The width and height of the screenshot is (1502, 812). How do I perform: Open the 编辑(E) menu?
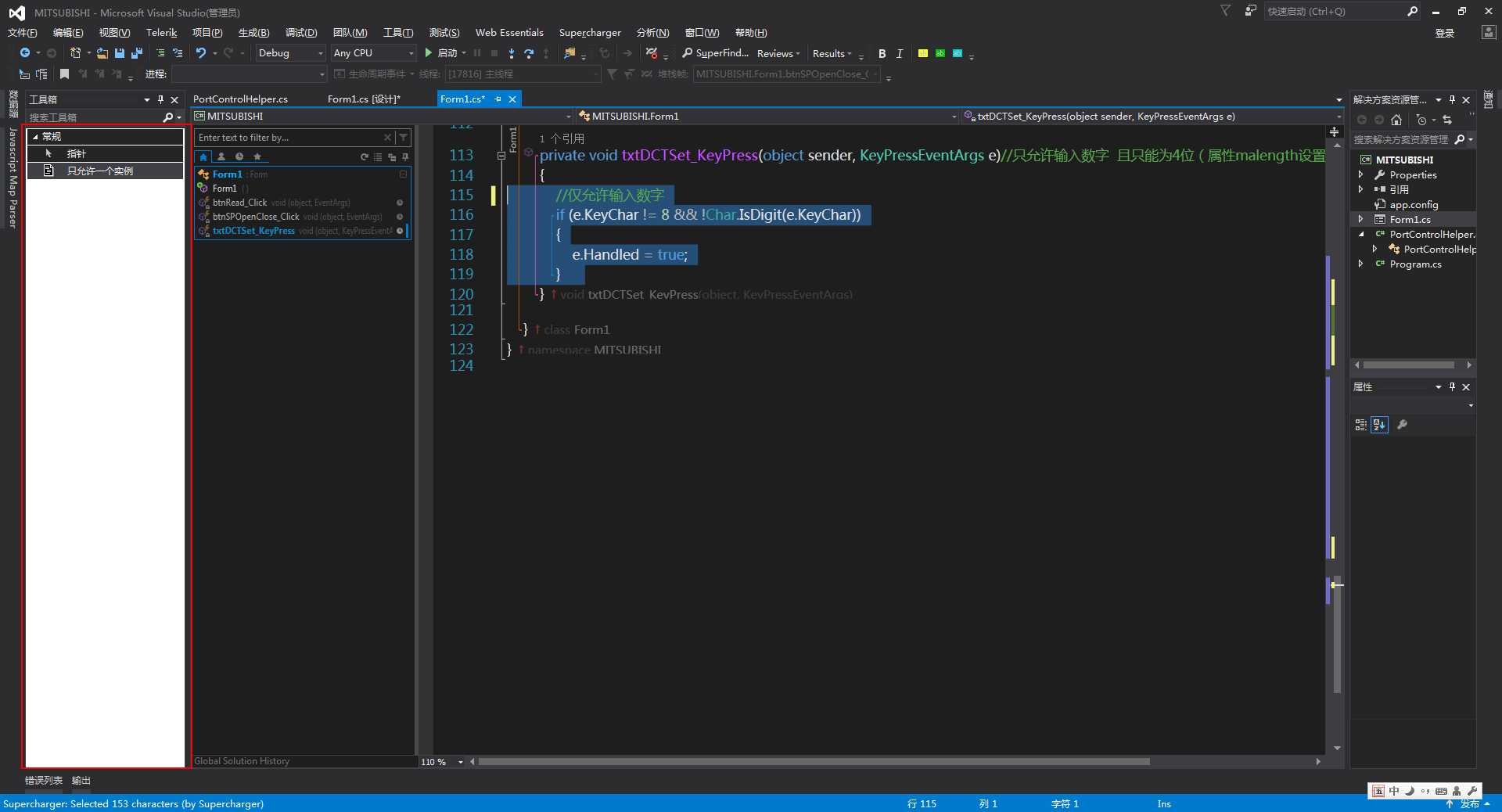(68, 33)
